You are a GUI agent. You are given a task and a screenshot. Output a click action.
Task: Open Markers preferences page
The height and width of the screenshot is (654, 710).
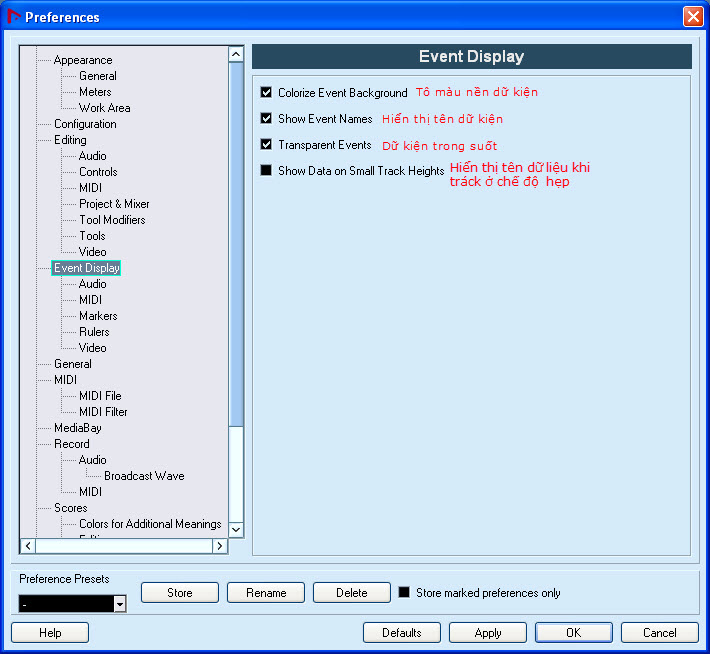(98, 316)
